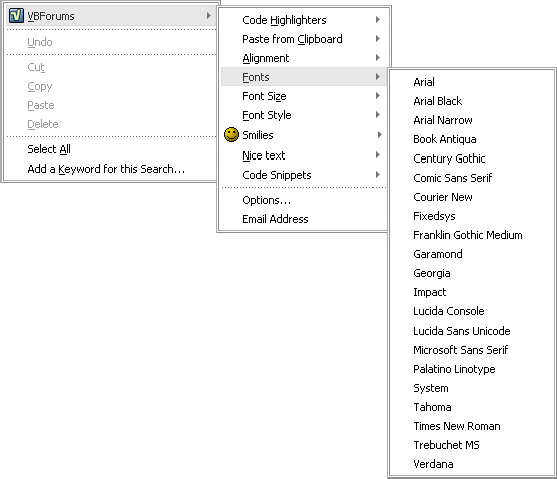557x479 pixels.
Task: Expand the Font Size submenu arrow
Action: (378, 96)
